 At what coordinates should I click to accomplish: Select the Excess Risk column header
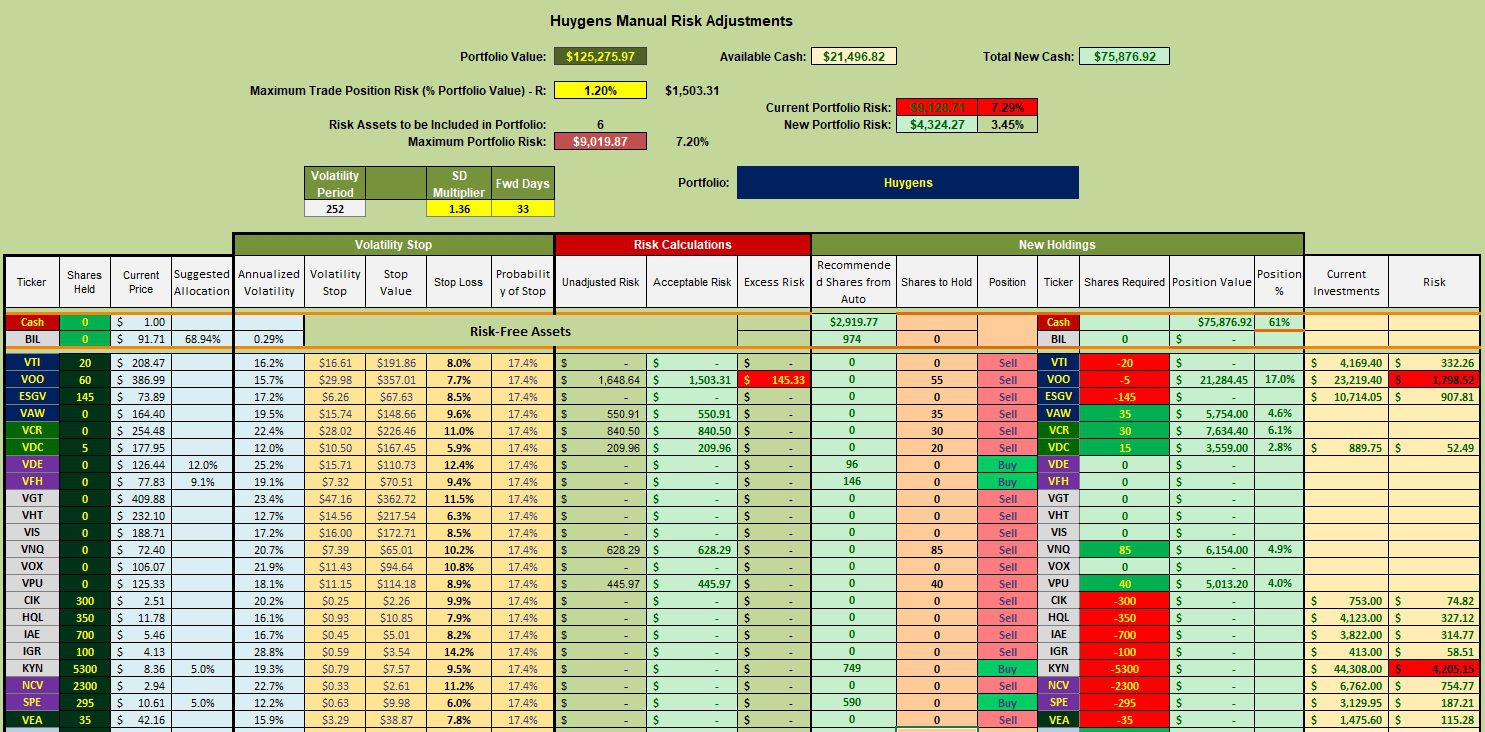click(775, 282)
